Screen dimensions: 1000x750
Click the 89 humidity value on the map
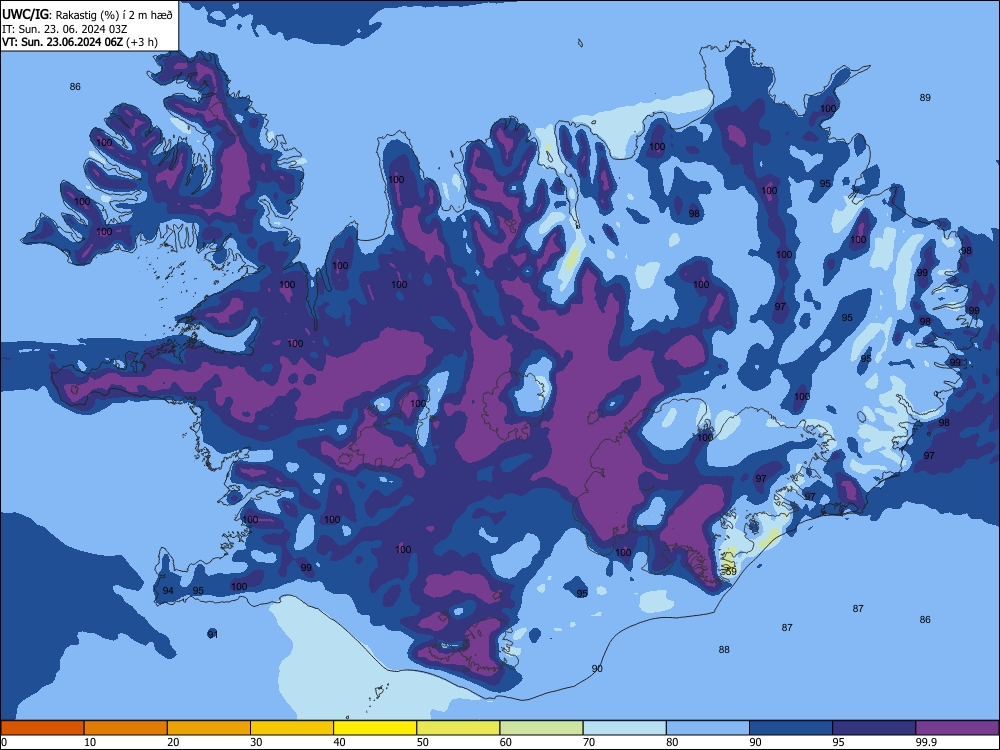tap(925, 98)
